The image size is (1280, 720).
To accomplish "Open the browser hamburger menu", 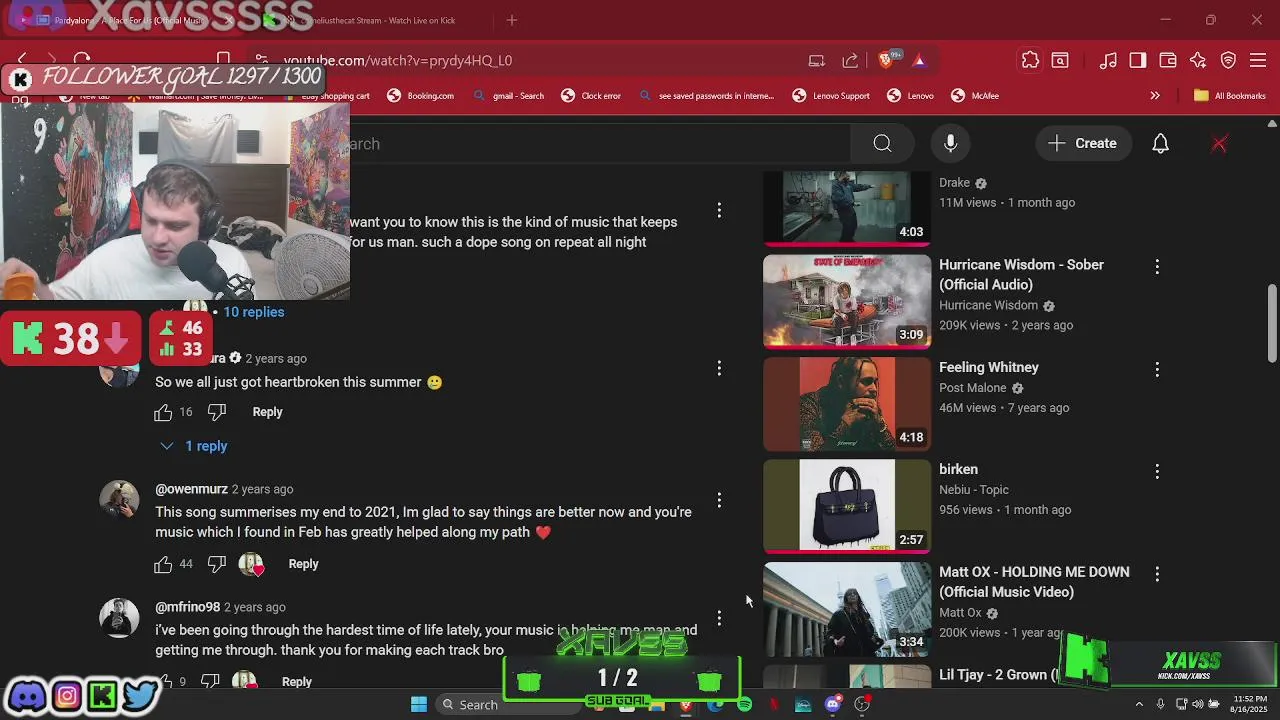I will click(1258, 61).
